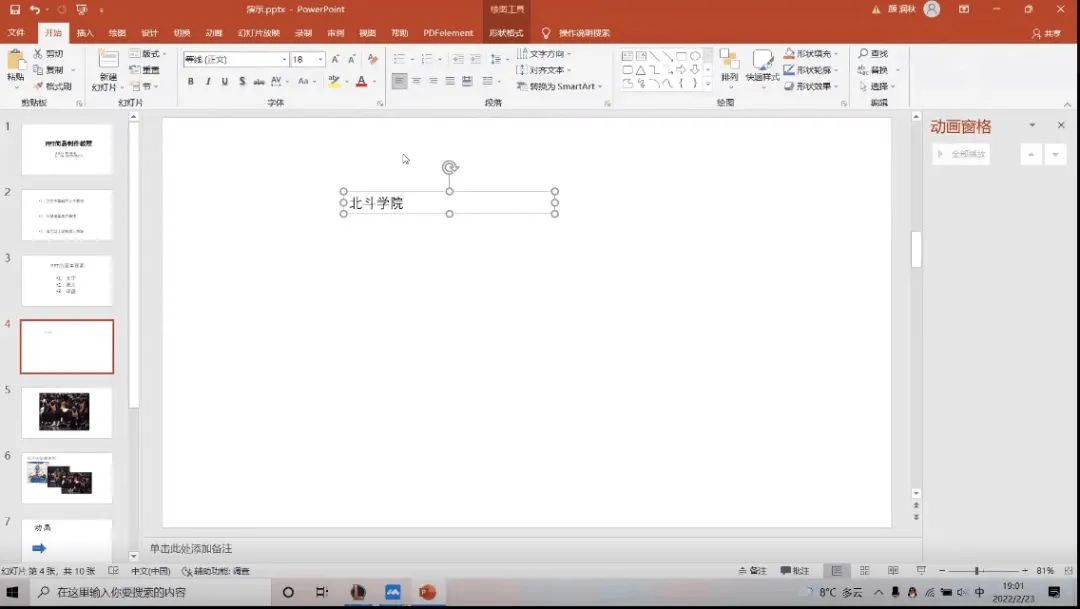Expand the font name combo box
This screenshot has width=1080, height=609.
point(284,59)
